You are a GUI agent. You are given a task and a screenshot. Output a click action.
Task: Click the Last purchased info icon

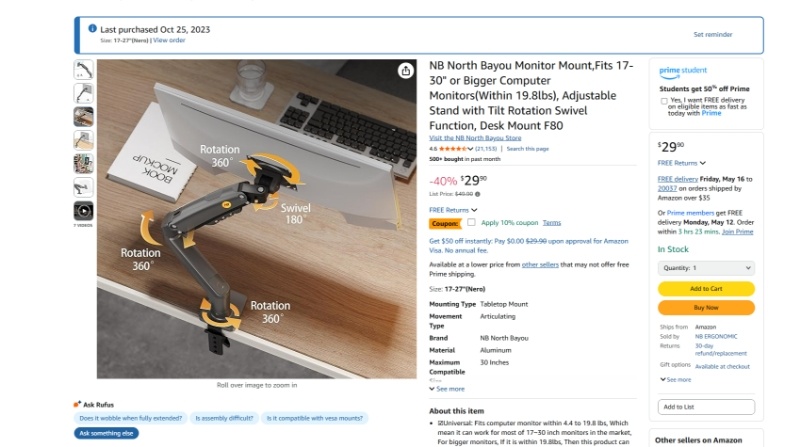coord(92,29)
